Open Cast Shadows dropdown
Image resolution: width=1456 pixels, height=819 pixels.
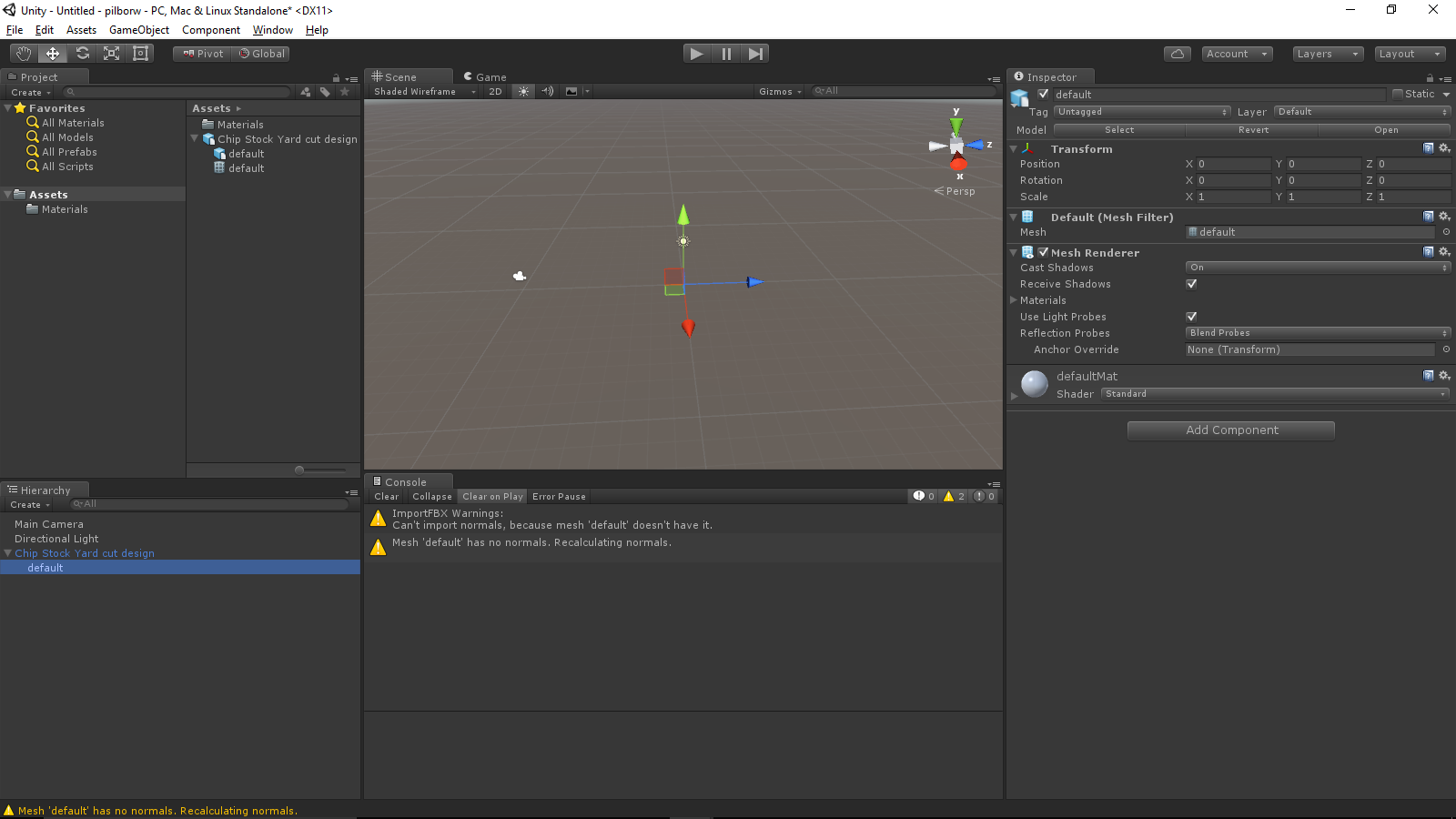1319,268
